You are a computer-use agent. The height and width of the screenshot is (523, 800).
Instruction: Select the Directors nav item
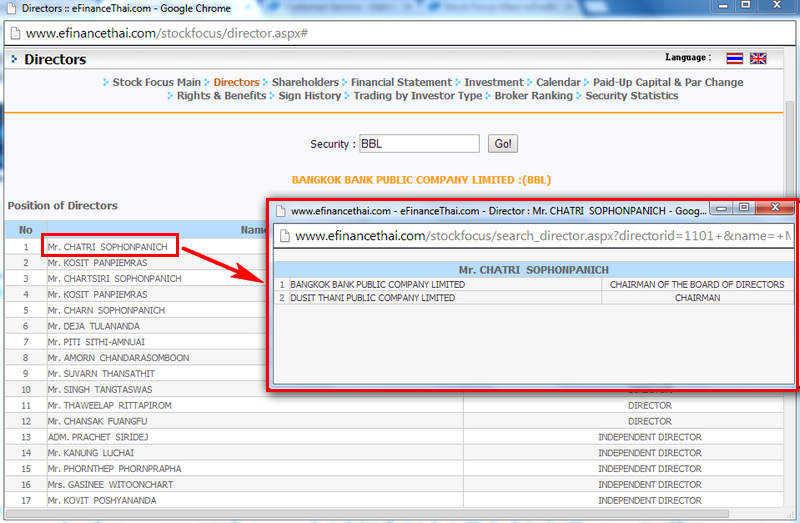pyautogui.click(x=236, y=82)
